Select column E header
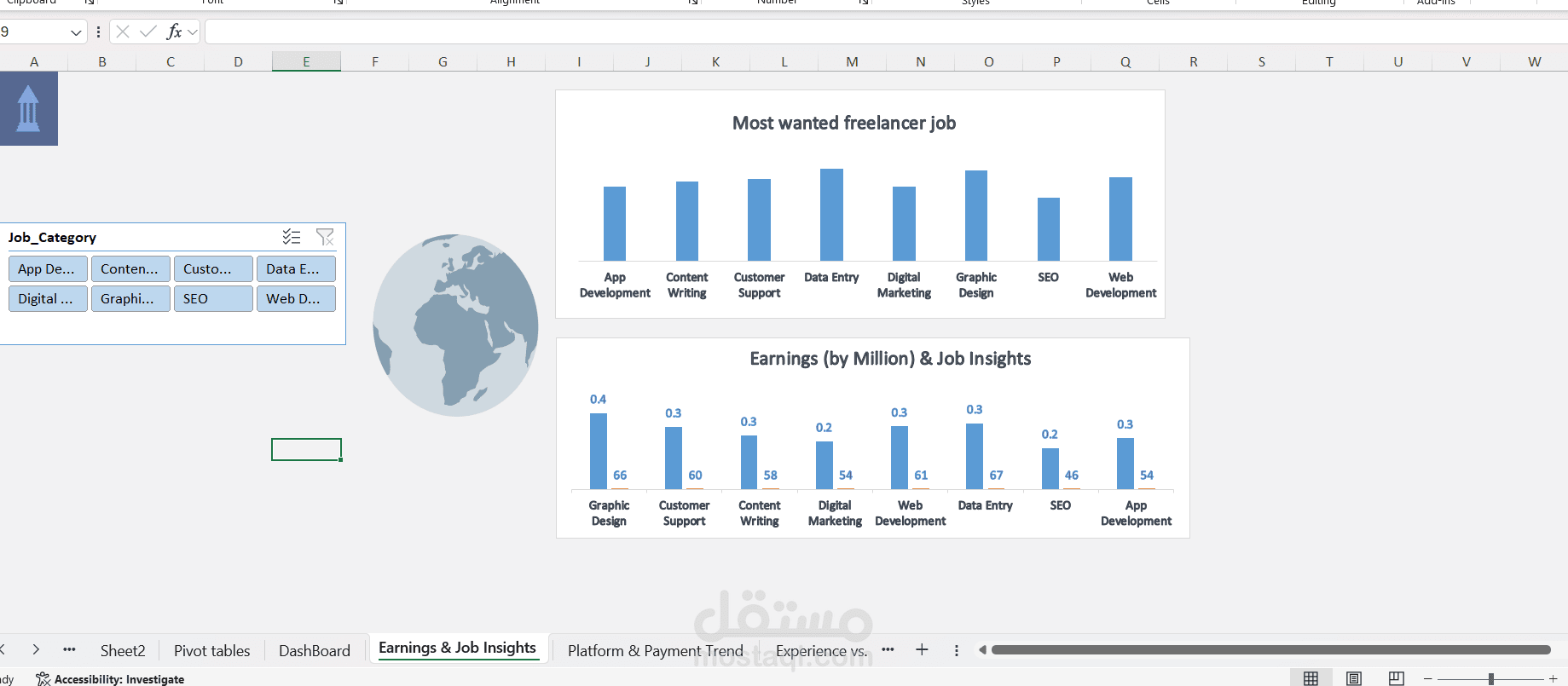Screen dimensions: 1568x686 click(x=306, y=61)
